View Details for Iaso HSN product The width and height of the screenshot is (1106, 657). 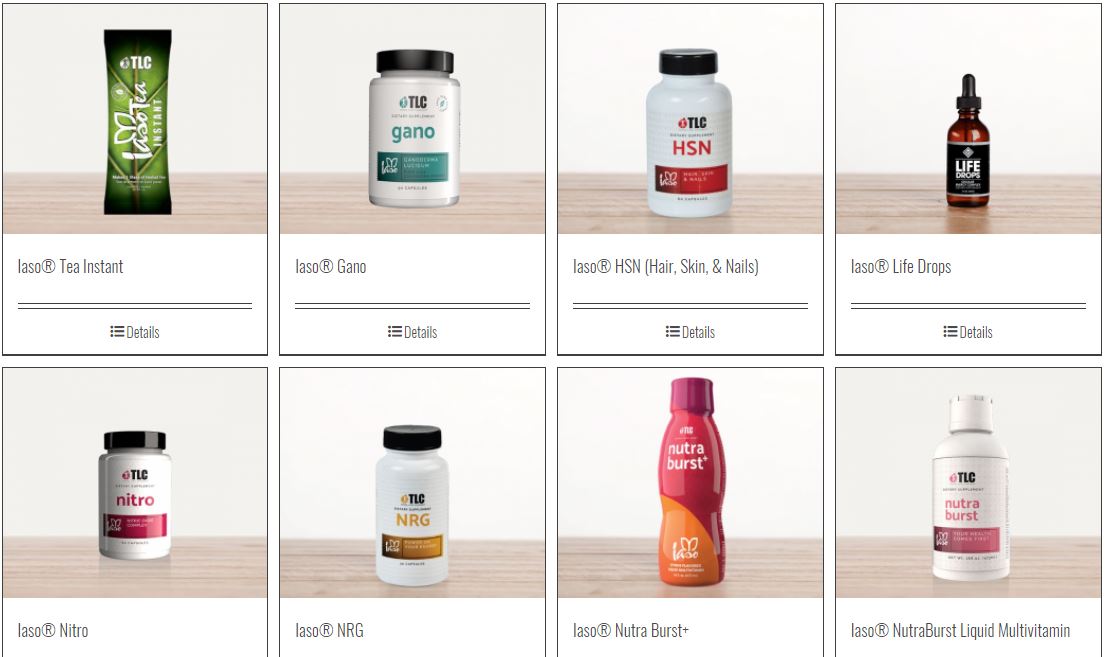point(691,332)
